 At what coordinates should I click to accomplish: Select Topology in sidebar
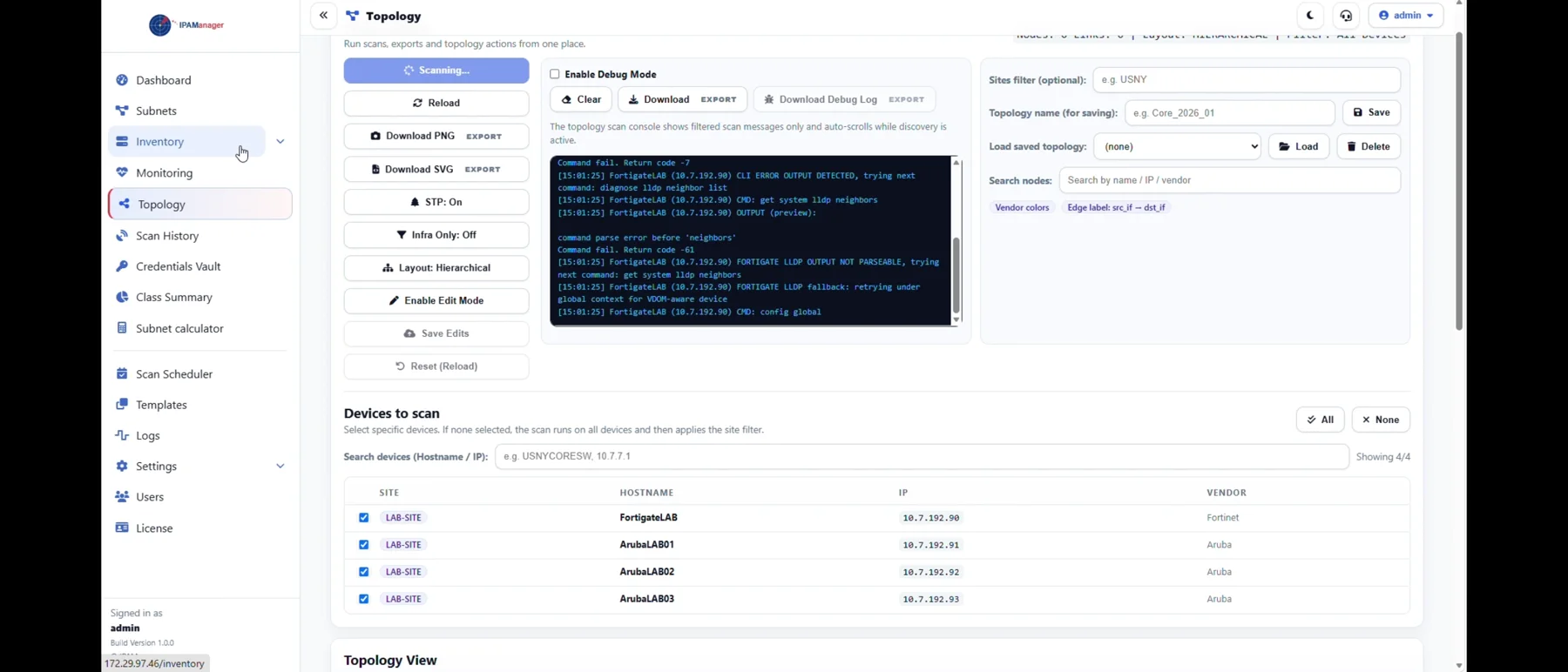coord(200,205)
